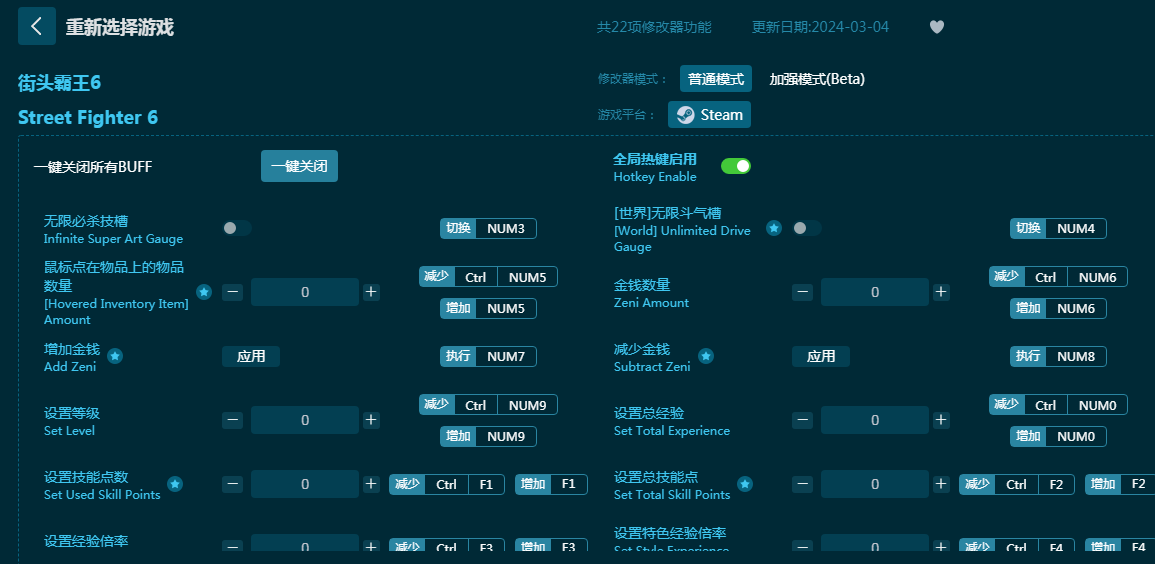Click star icon next to Subtract Zeni
Viewport: 1155px width, 564px height.
pos(706,356)
